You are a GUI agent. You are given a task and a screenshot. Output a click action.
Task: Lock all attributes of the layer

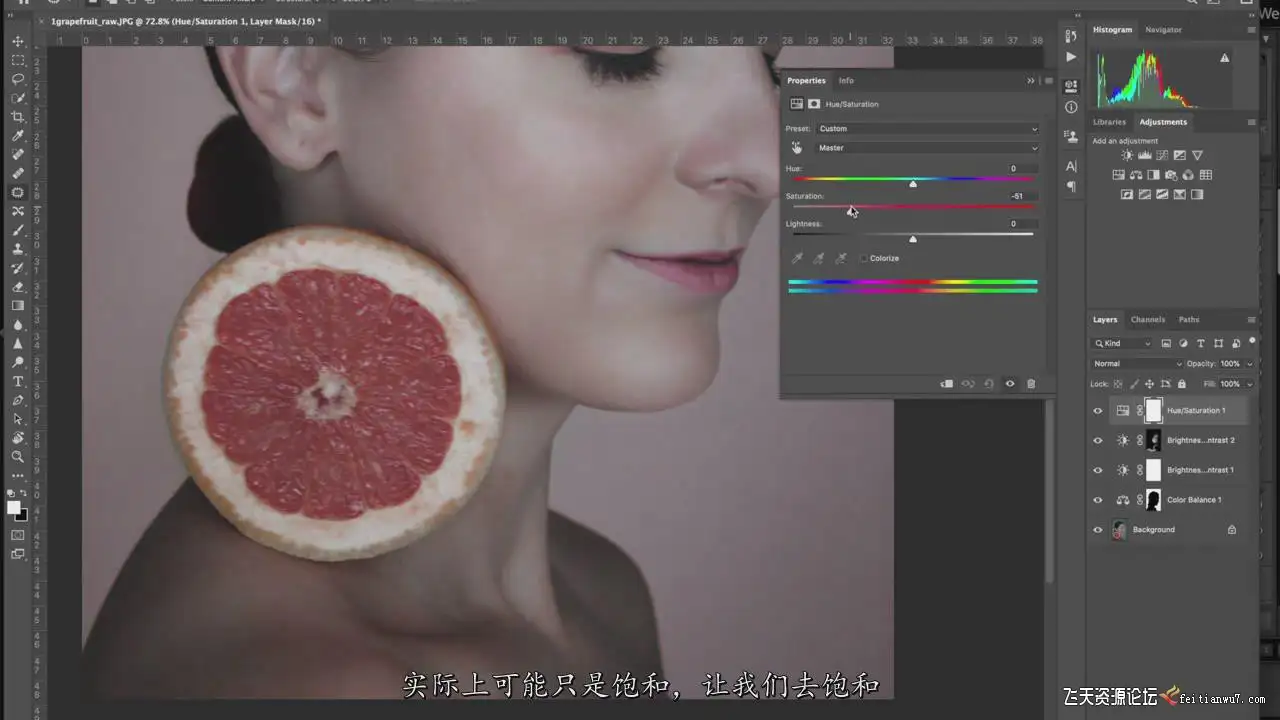click(x=1182, y=384)
